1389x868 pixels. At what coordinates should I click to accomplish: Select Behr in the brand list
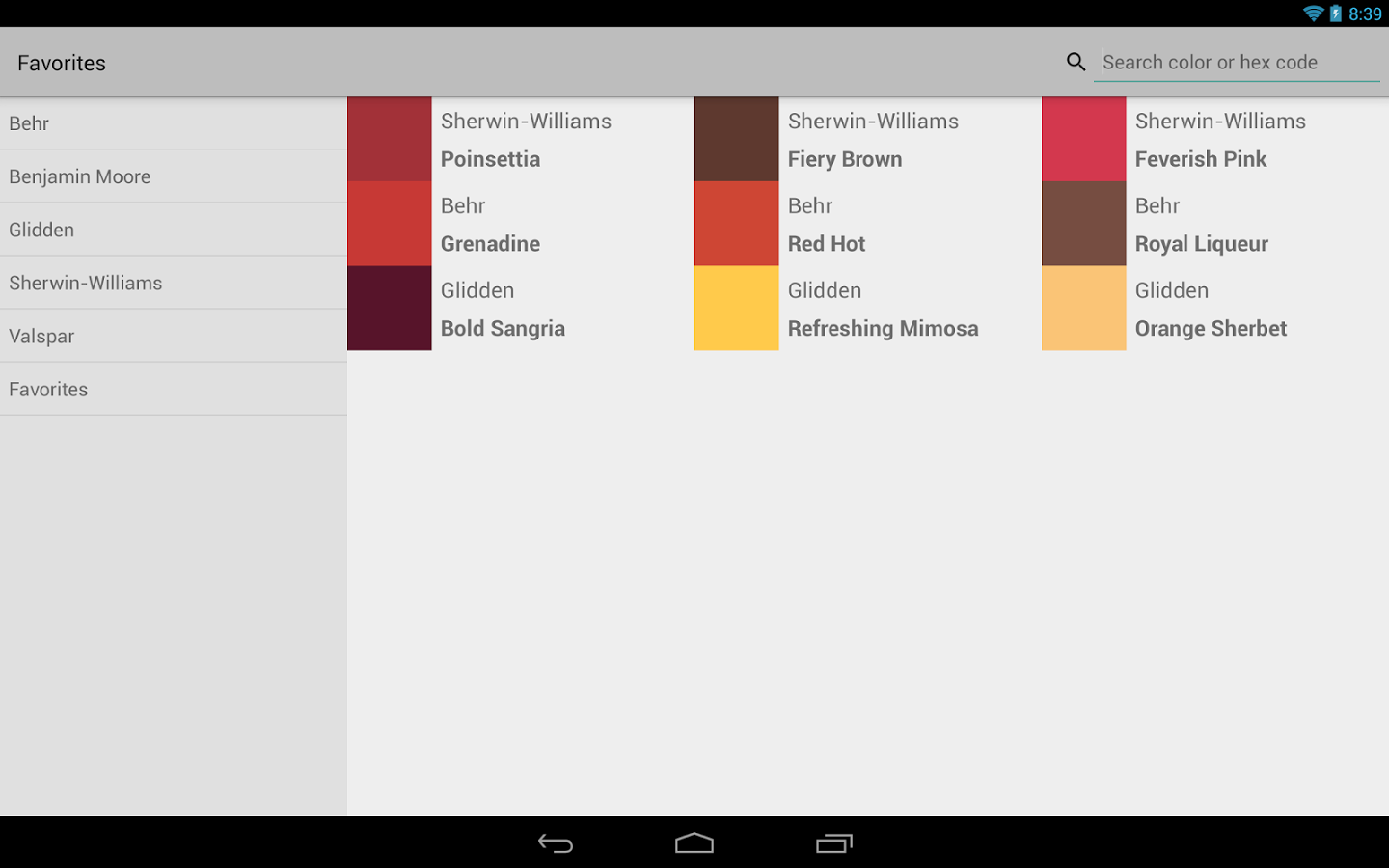174,123
